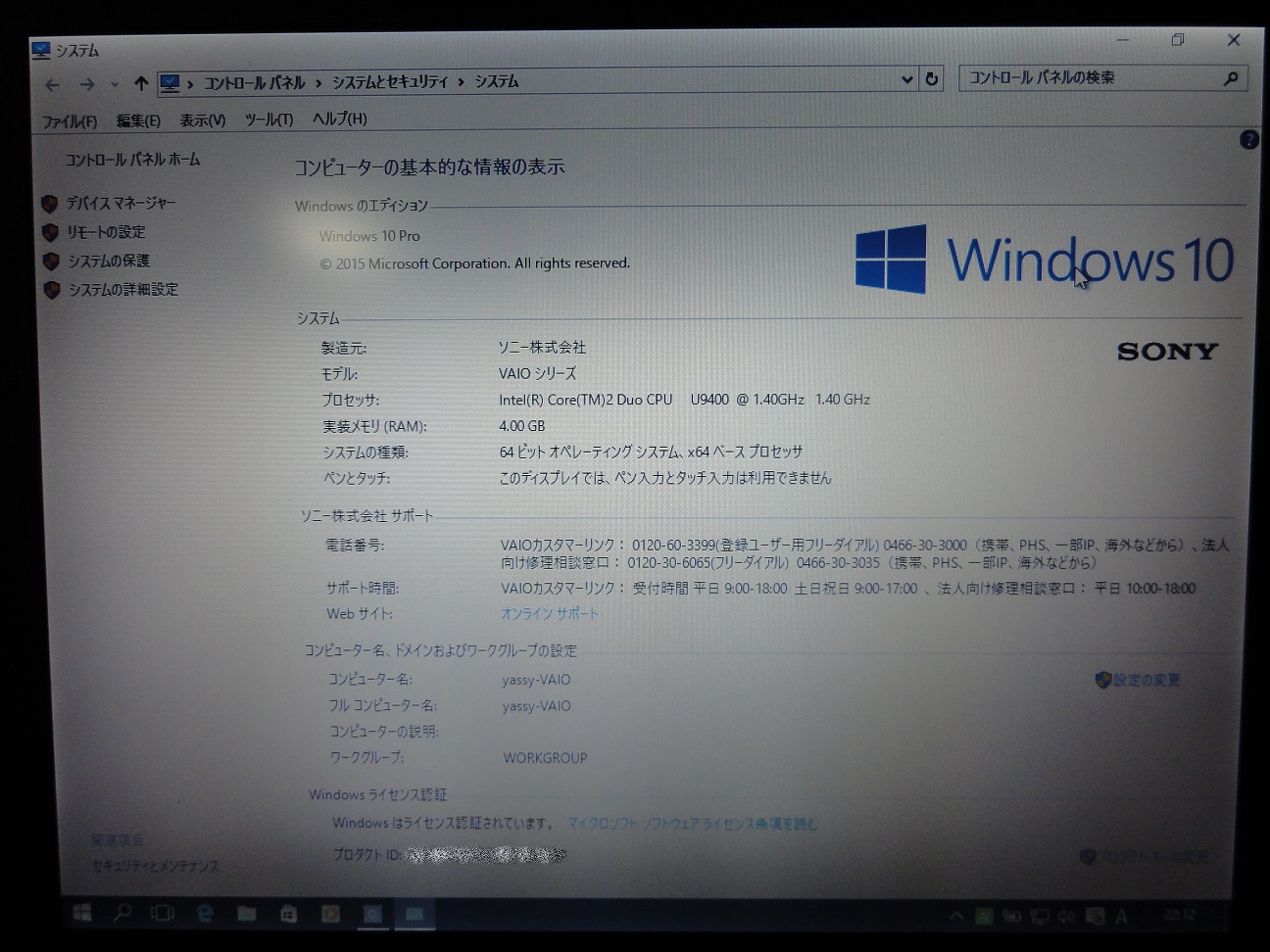Viewport: 1270px width, 952px height.
Task: Click the shield icon beside リモートの設定
Action: [51, 233]
